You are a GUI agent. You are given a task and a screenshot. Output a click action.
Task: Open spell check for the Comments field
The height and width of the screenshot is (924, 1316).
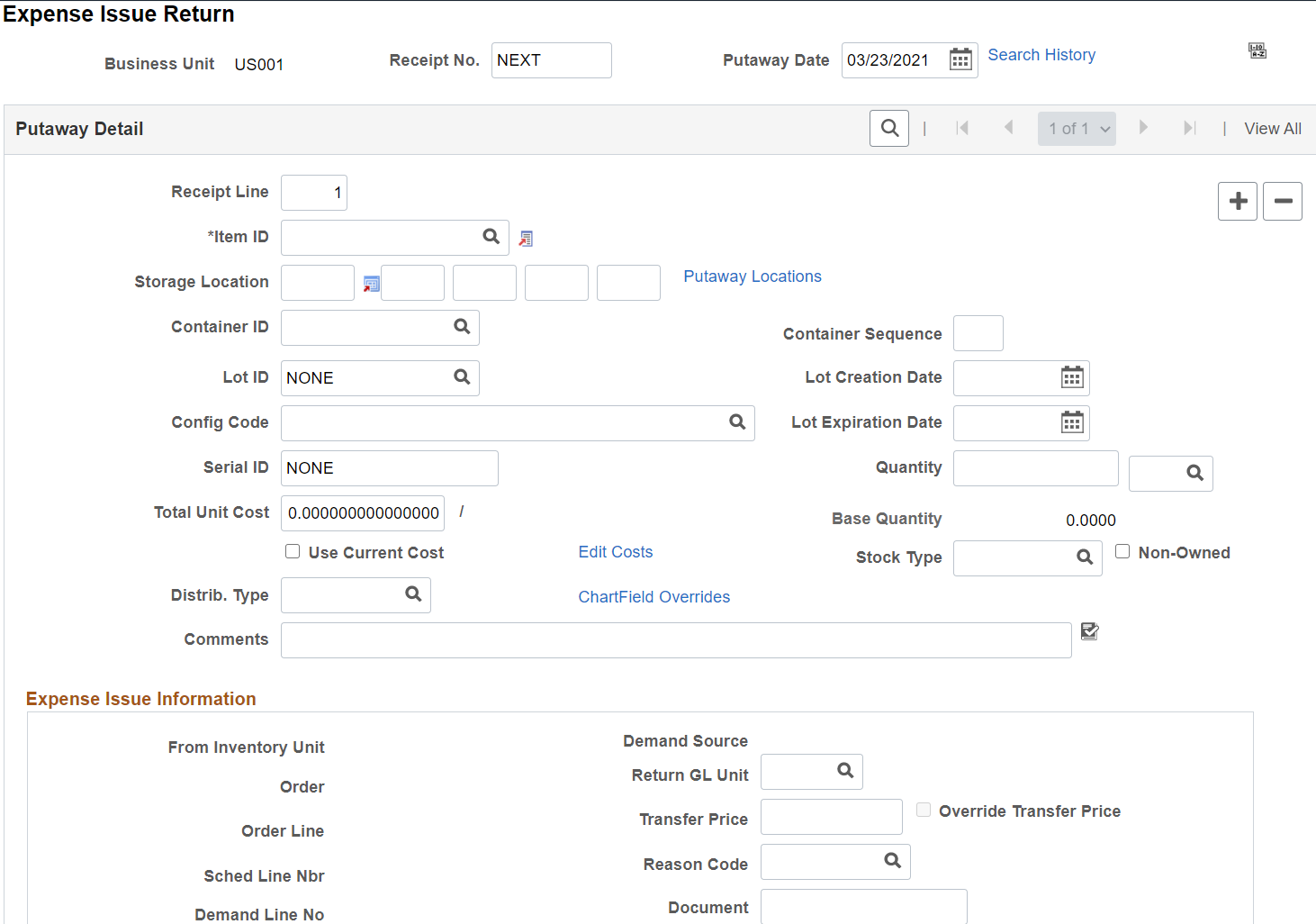(x=1089, y=631)
